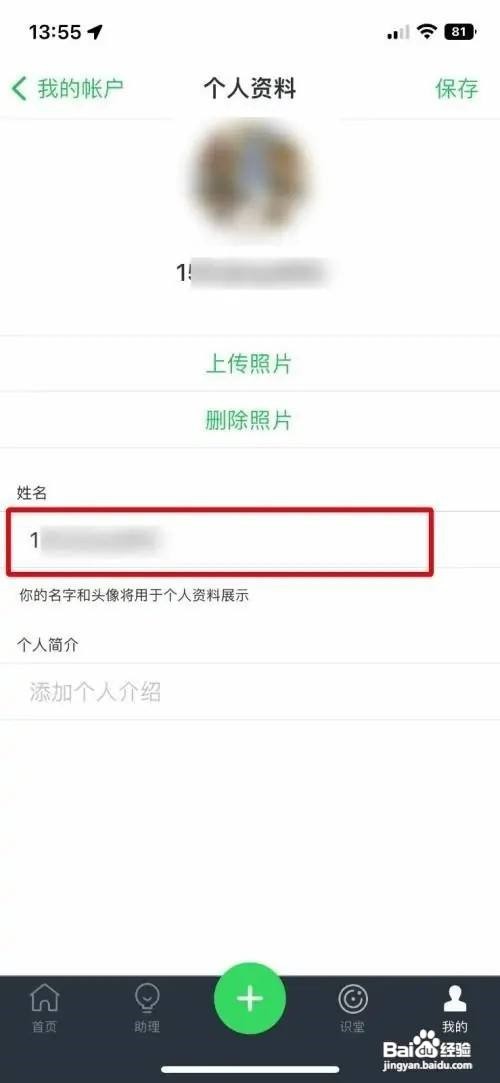Select the 我的 profile icon
Screen dimensions: 500x1083
tap(454, 998)
